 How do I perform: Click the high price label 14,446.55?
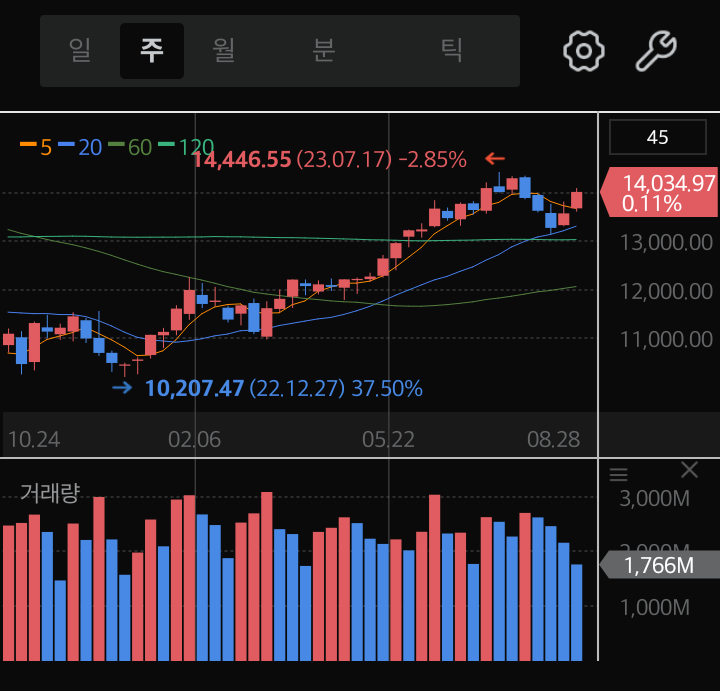click(x=242, y=160)
